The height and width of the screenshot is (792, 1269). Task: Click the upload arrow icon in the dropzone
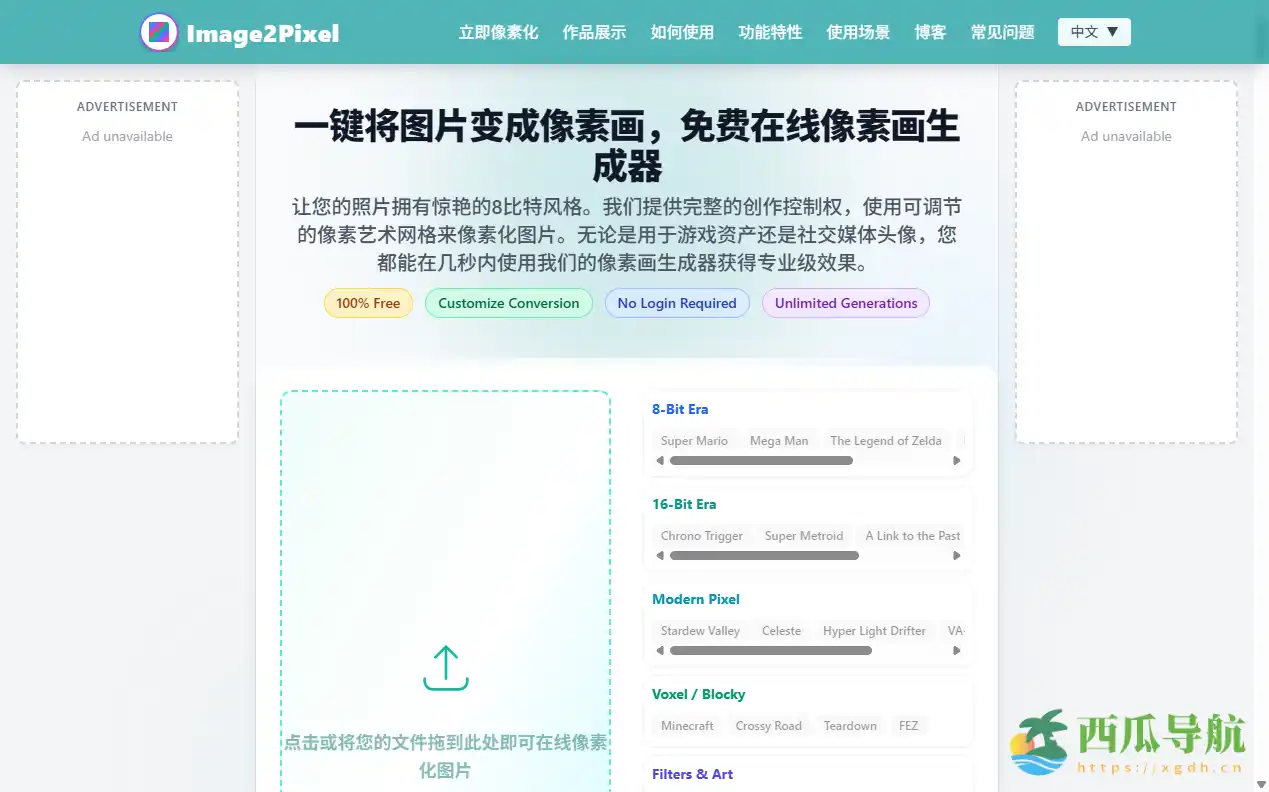click(445, 666)
